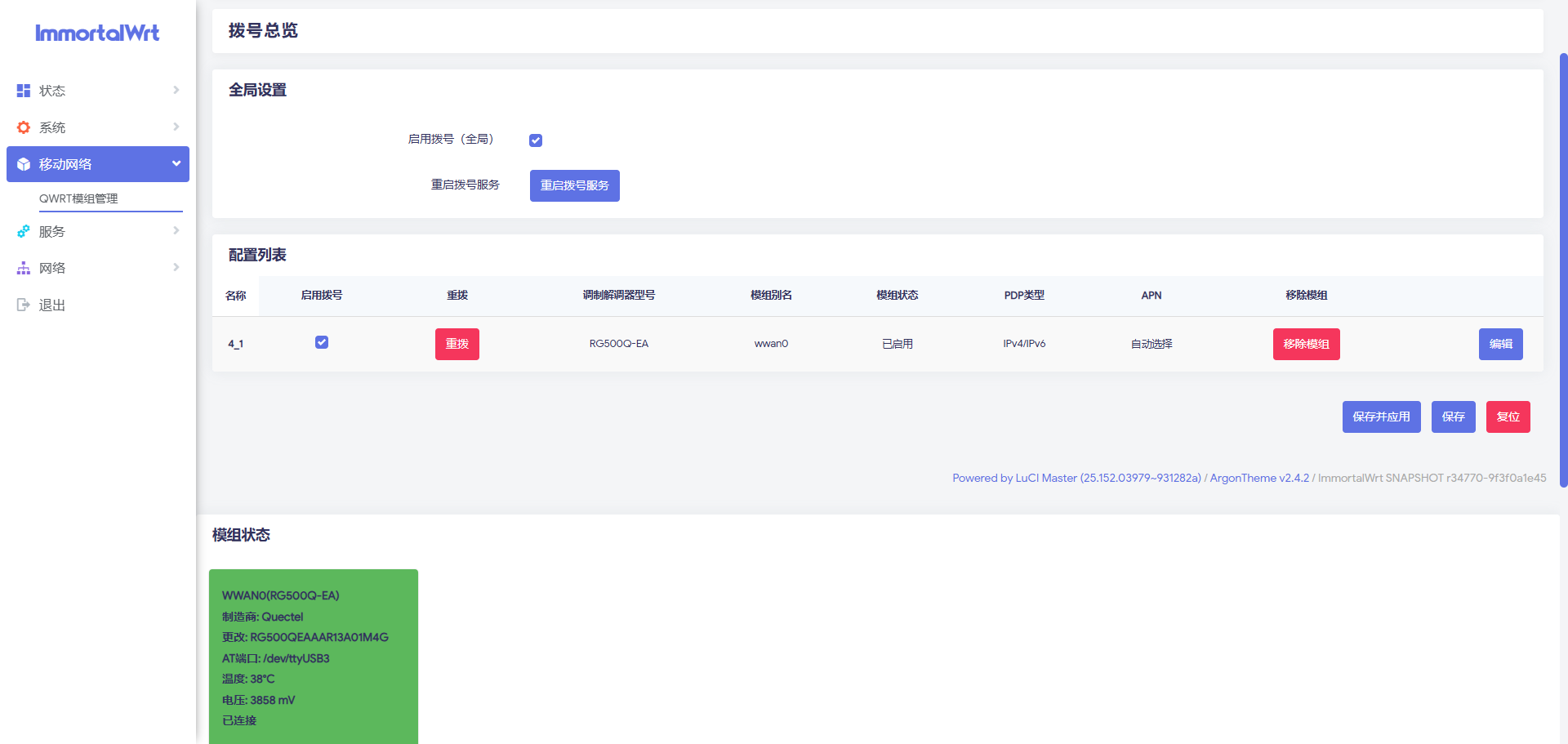1568x744 pixels.
Task: Click the ImmortalWrt logo
Action: pyautogui.click(x=97, y=33)
